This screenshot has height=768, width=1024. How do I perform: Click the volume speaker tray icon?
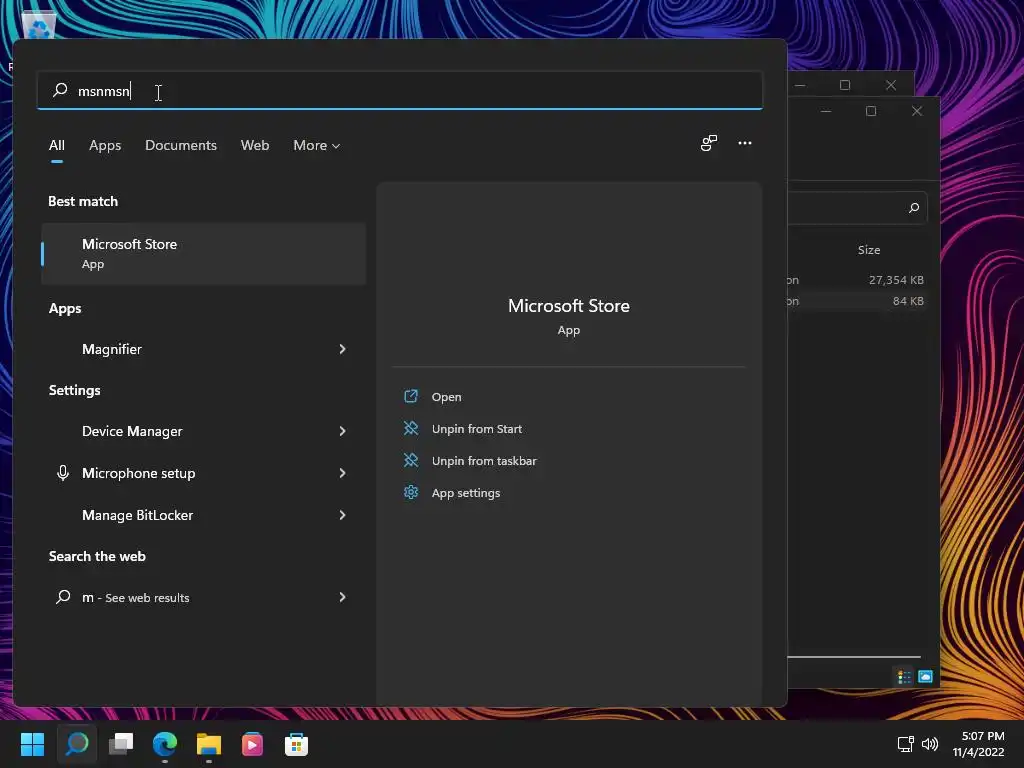[x=930, y=744]
